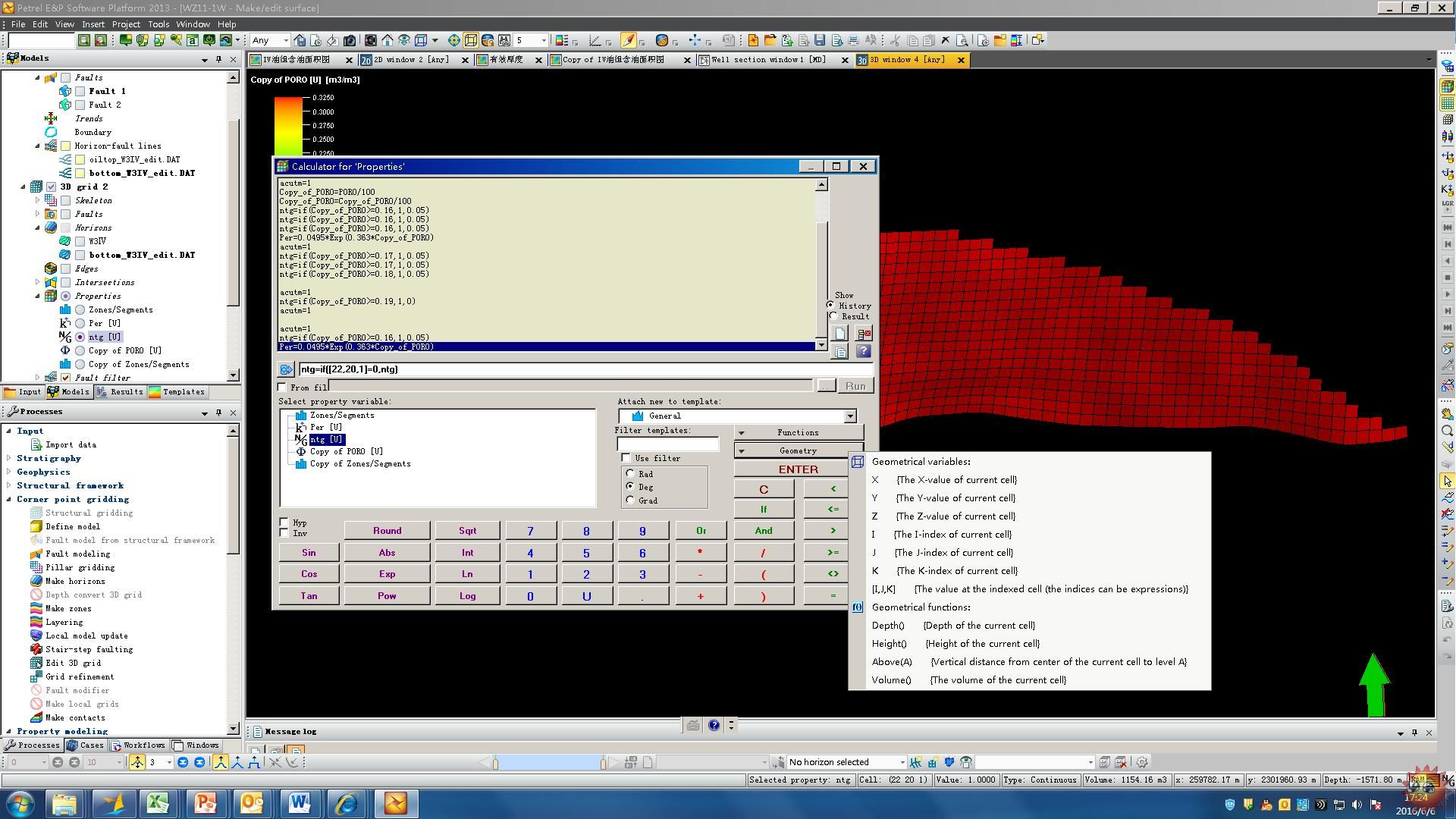Click the blue player slider bar
Screen dimensions: 1456x819
click(549, 762)
